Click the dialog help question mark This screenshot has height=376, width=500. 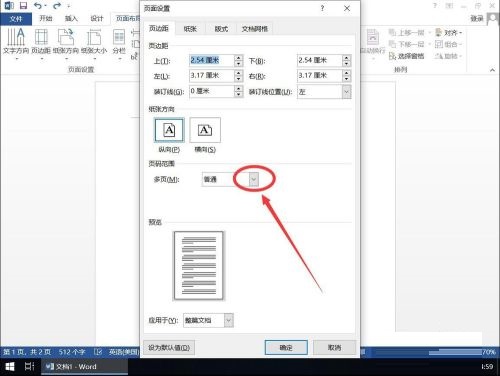coord(322,8)
